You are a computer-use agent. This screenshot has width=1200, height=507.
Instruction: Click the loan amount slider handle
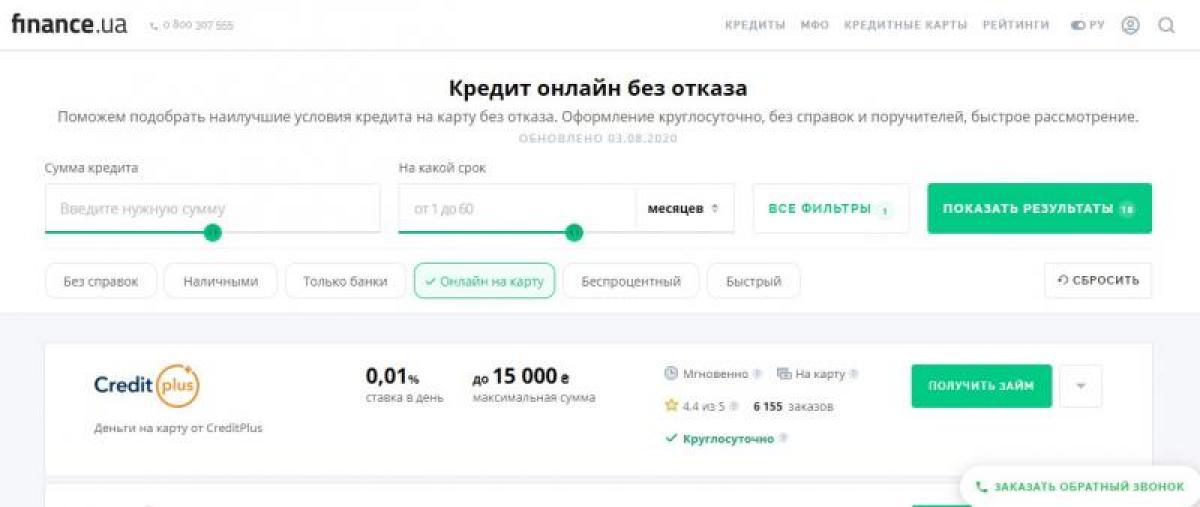pyautogui.click(x=212, y=232)
